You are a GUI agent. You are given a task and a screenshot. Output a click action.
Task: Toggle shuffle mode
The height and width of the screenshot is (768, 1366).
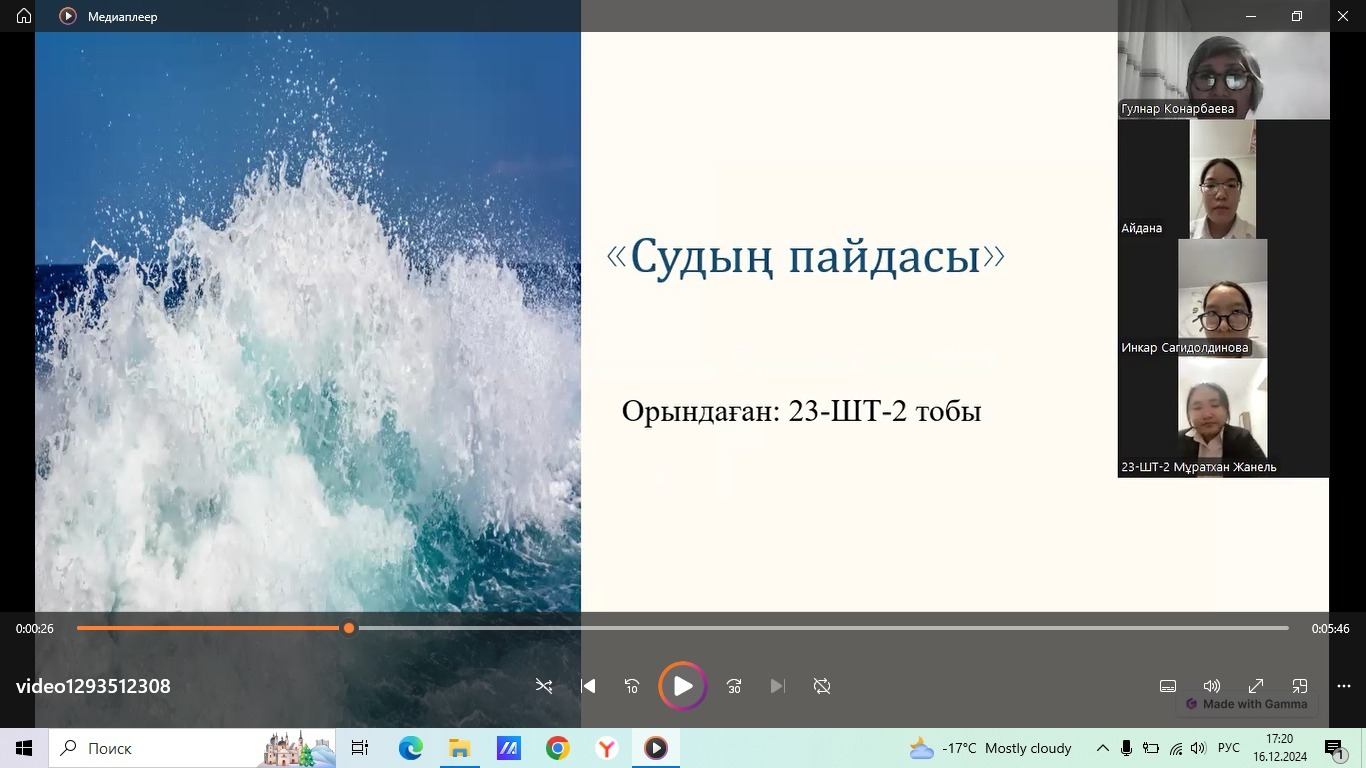[x=544, y=686]
